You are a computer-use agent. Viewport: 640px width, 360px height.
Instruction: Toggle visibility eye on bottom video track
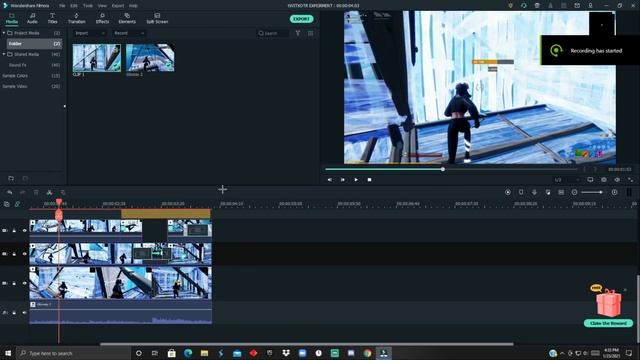point(24,283)
